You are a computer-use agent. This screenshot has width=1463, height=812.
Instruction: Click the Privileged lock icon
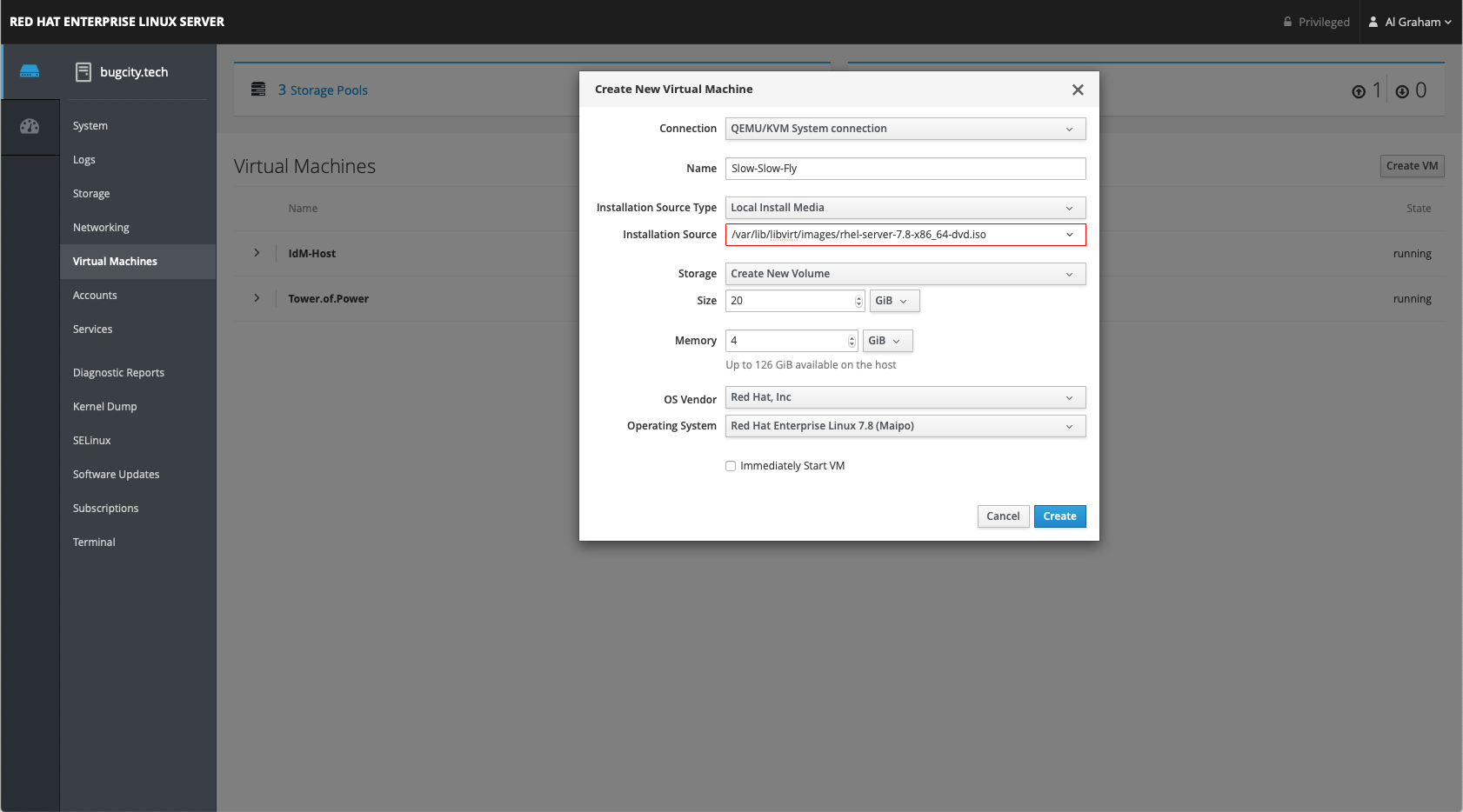tap(1287, 22)
